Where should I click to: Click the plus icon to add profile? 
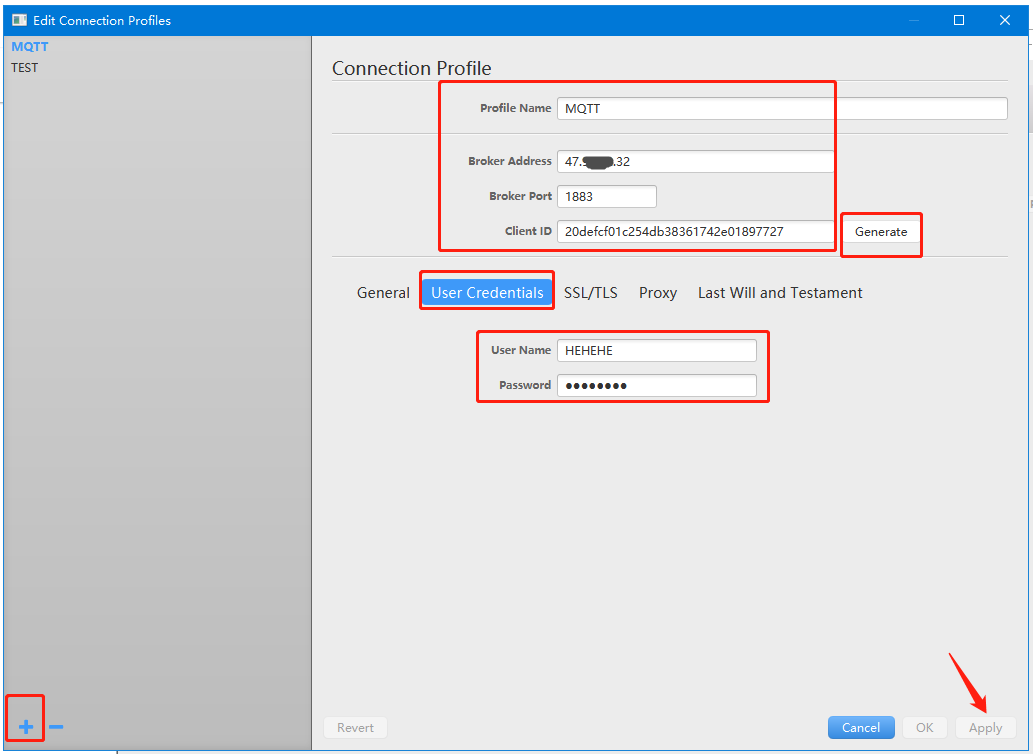coord(26,727)
